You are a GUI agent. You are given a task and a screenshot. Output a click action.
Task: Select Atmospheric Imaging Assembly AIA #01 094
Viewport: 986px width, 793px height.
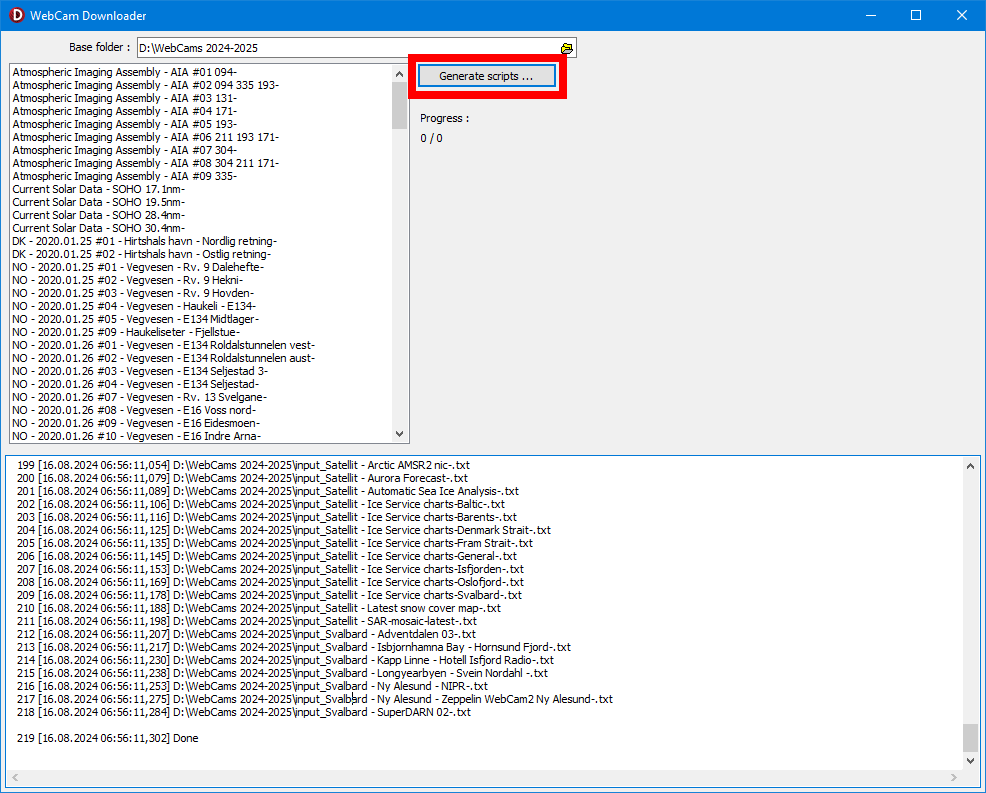(124, 73)
